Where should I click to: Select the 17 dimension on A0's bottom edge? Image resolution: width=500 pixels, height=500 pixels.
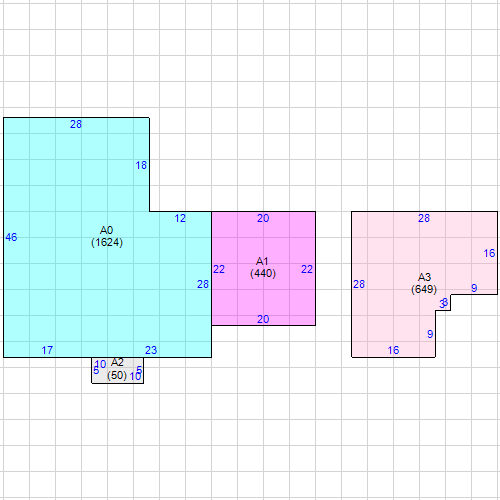coord(47,350)
